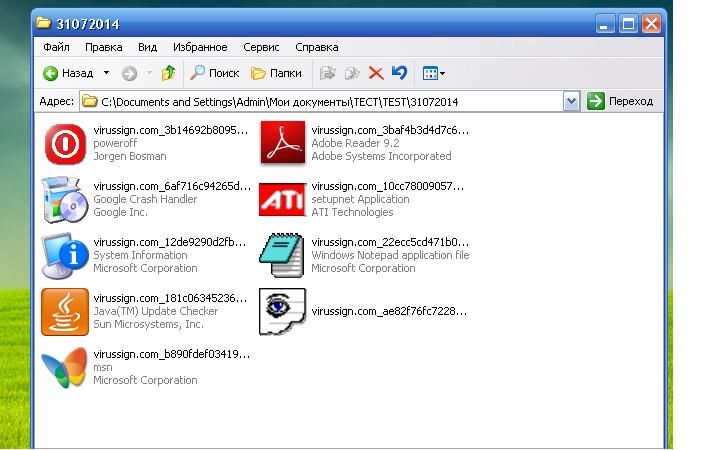
Task: Click the red X delete toolbar icon
Action: point(376,73)
